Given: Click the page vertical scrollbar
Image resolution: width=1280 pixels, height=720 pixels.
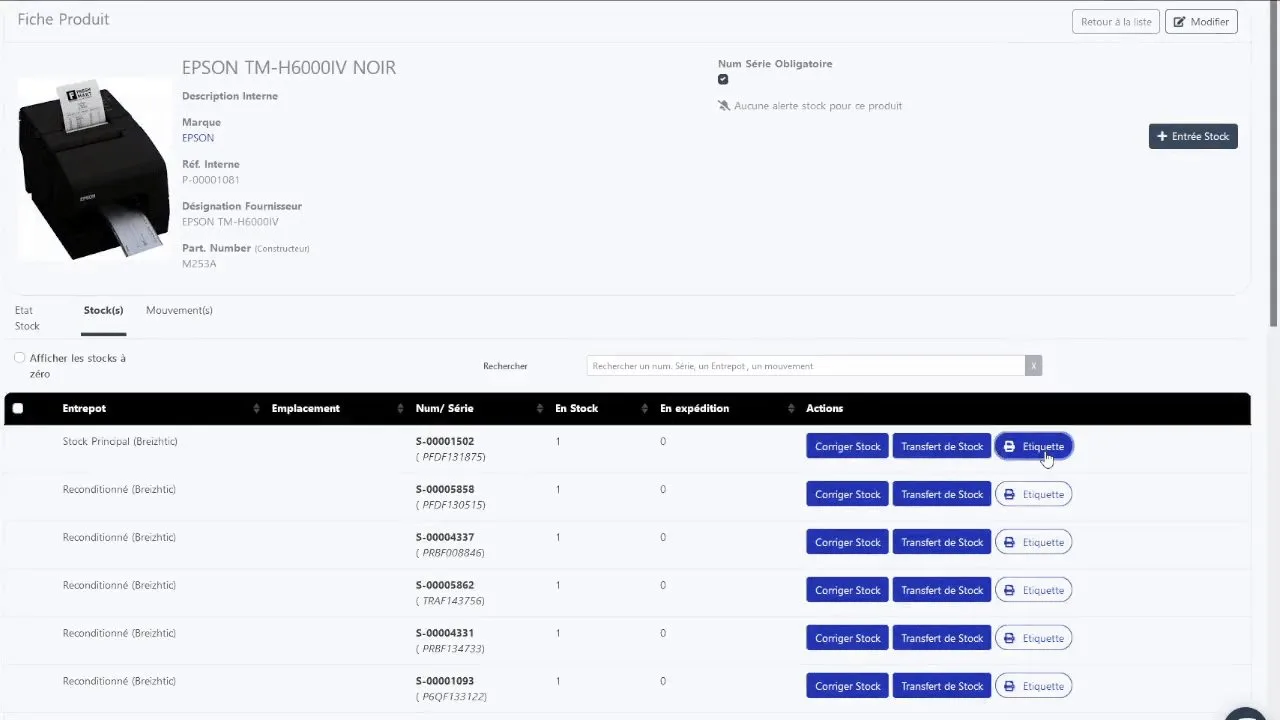Looking at the screenshot, I should (x=1273, y=165).
